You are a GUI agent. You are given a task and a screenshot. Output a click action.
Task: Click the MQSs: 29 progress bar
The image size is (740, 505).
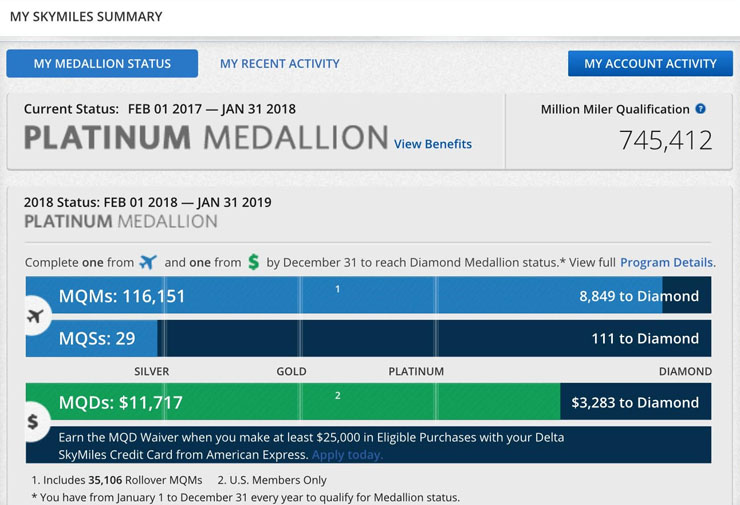coord(369,338)
